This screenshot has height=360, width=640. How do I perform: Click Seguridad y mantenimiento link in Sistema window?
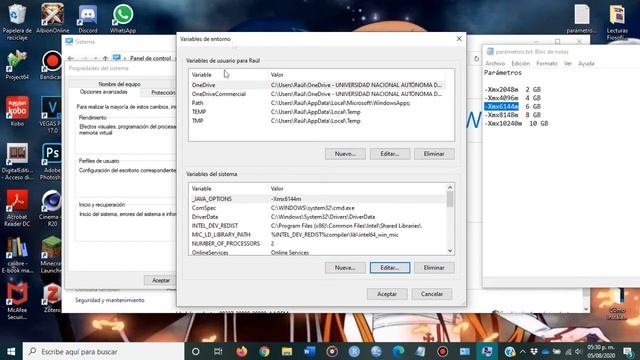click(x=110, y=300)
